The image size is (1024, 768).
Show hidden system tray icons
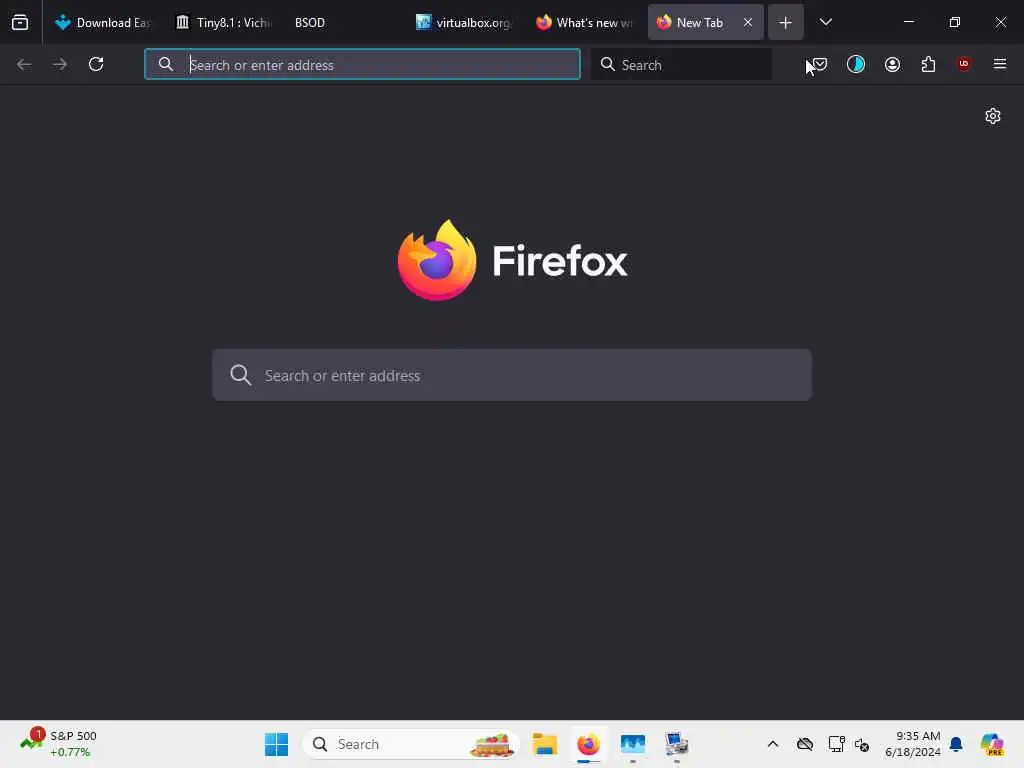(773, 744)
